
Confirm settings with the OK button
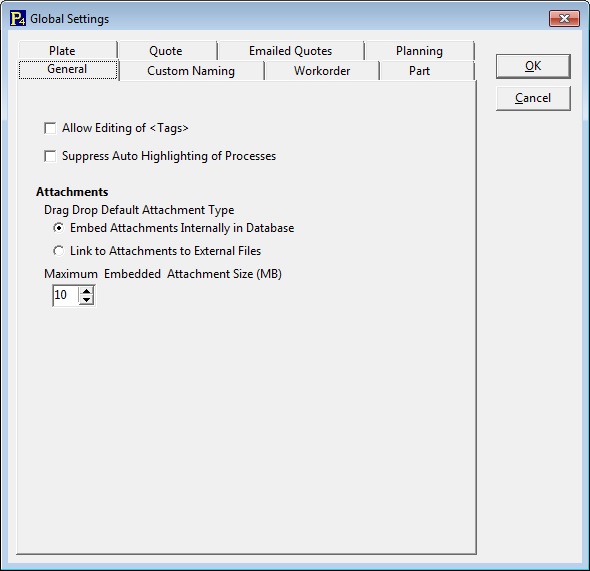coord(533,66)
